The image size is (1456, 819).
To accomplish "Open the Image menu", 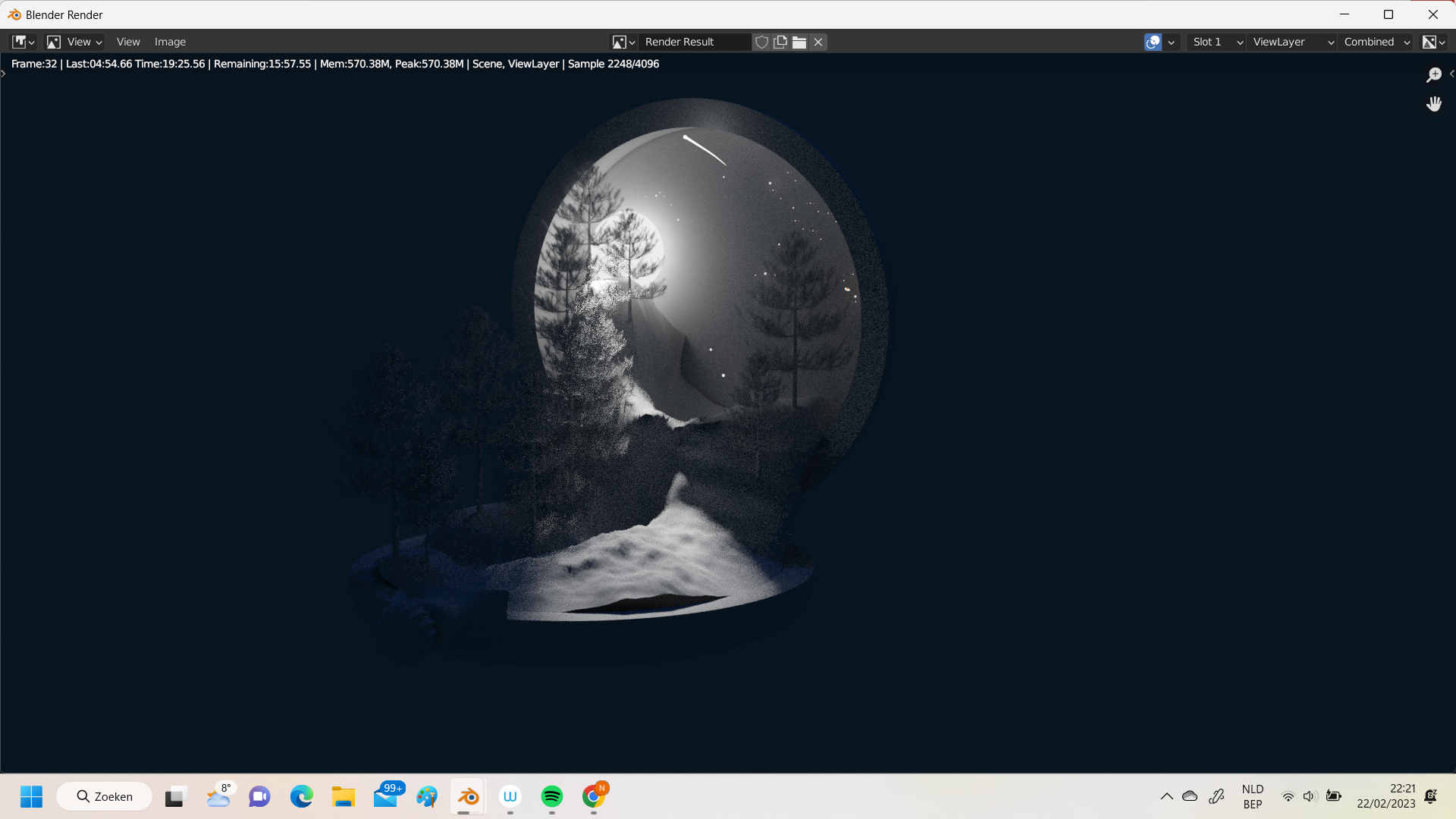I will click(x=170, y=42).
